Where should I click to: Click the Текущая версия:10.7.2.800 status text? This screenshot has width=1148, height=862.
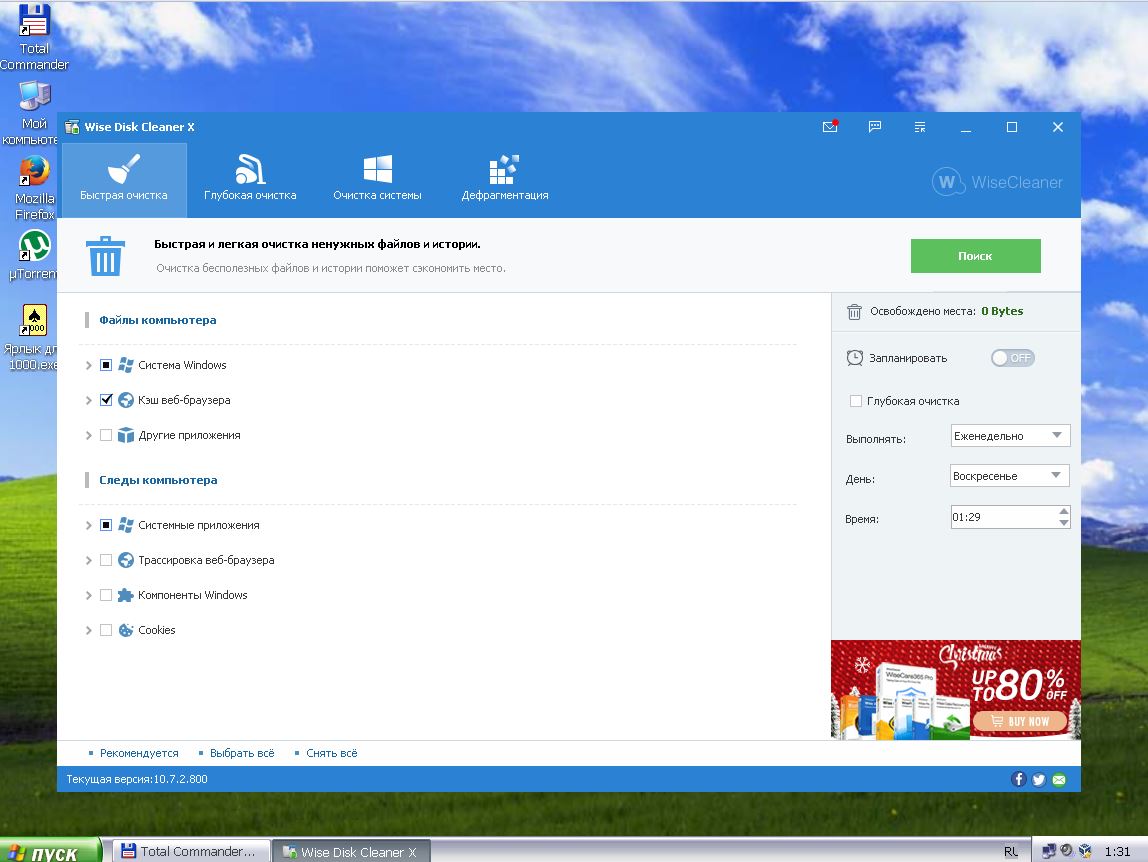137,779
